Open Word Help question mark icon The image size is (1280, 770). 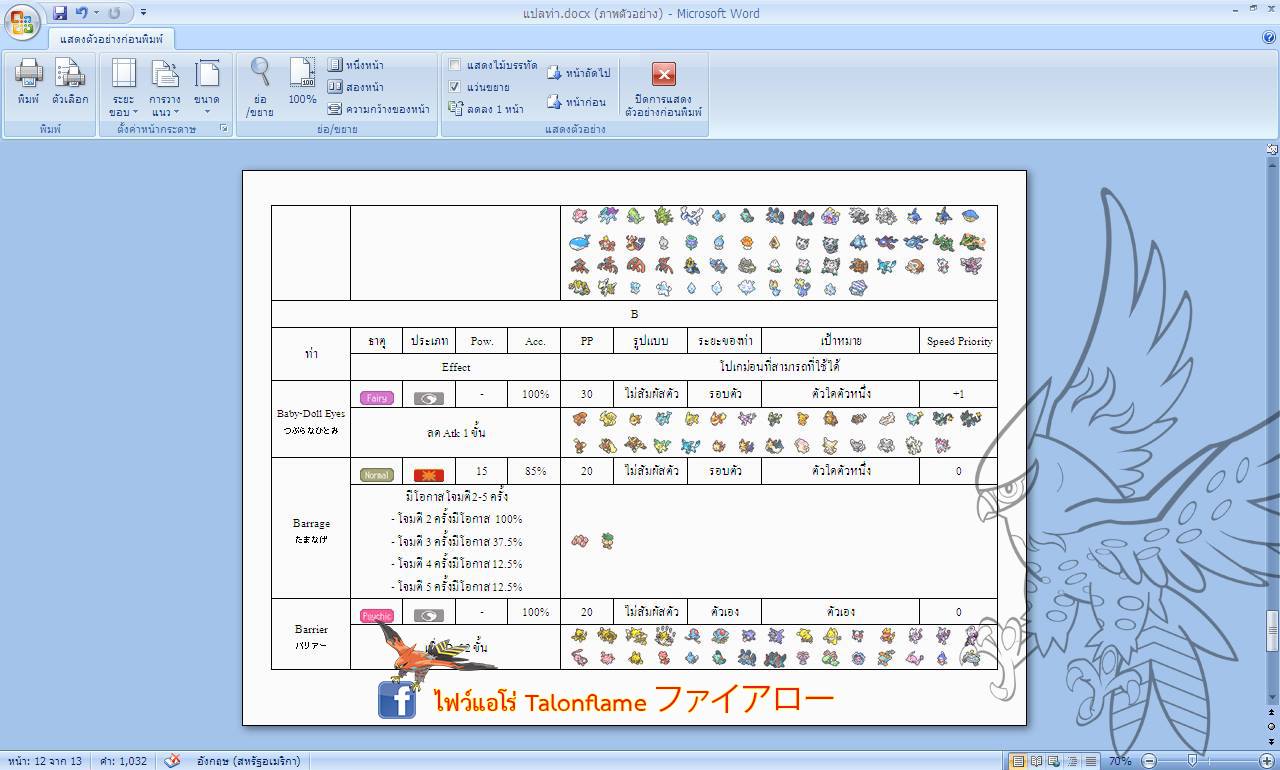1269,37
